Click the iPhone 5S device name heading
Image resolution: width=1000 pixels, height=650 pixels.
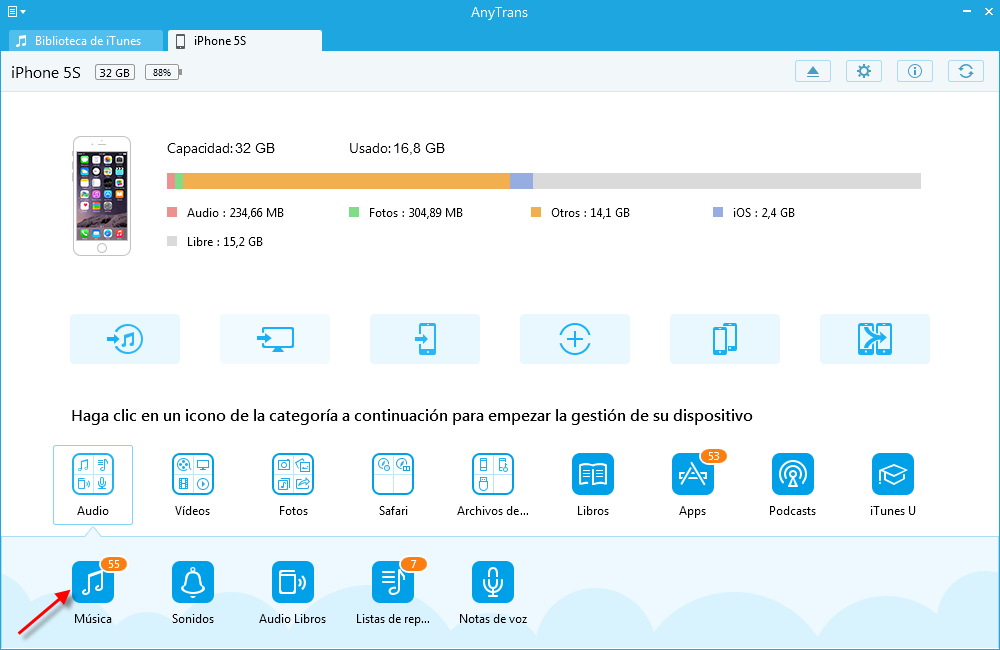tap(46, 73)
